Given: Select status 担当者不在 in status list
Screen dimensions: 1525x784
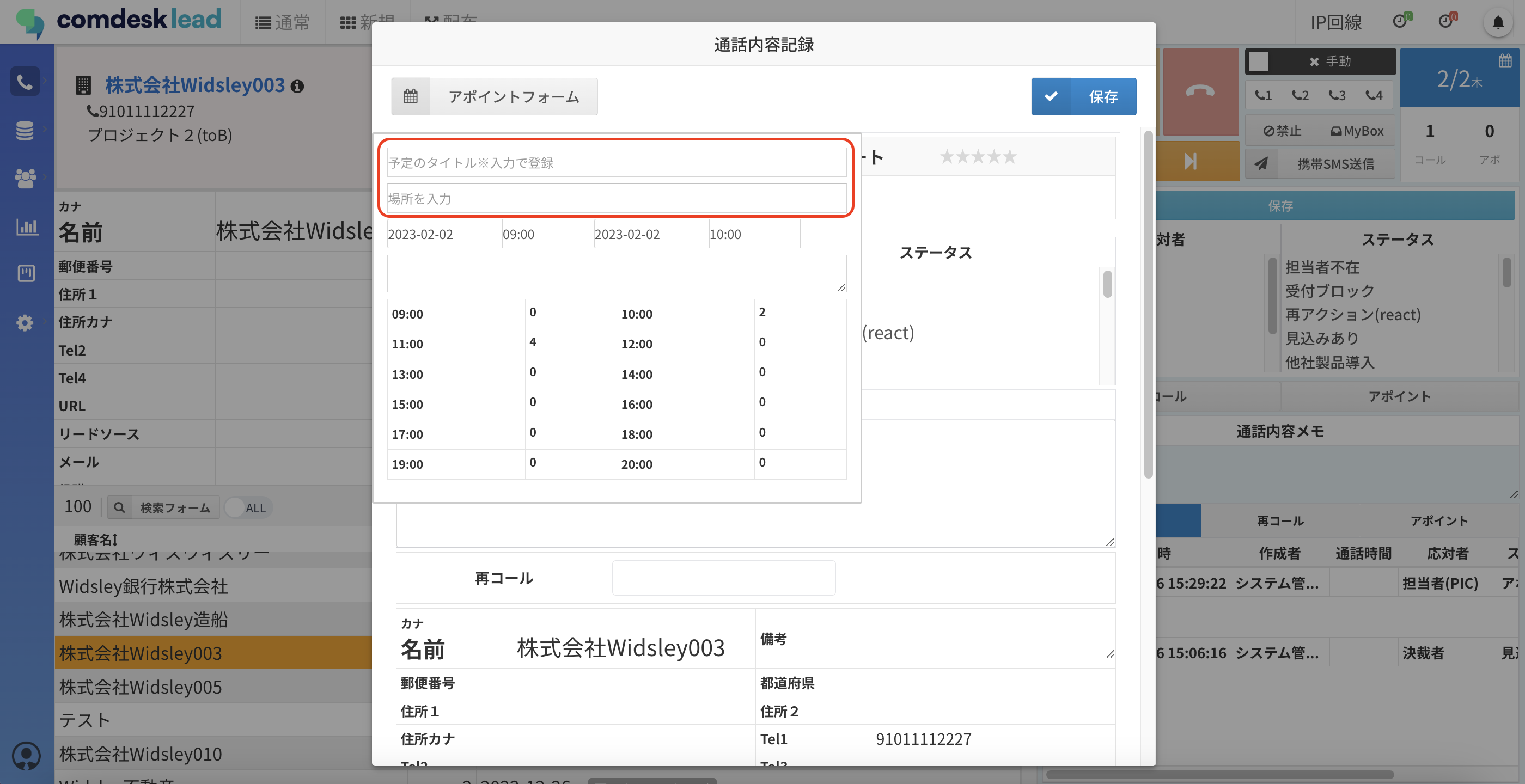Looking at the screenshot, I should (1322, 267).
